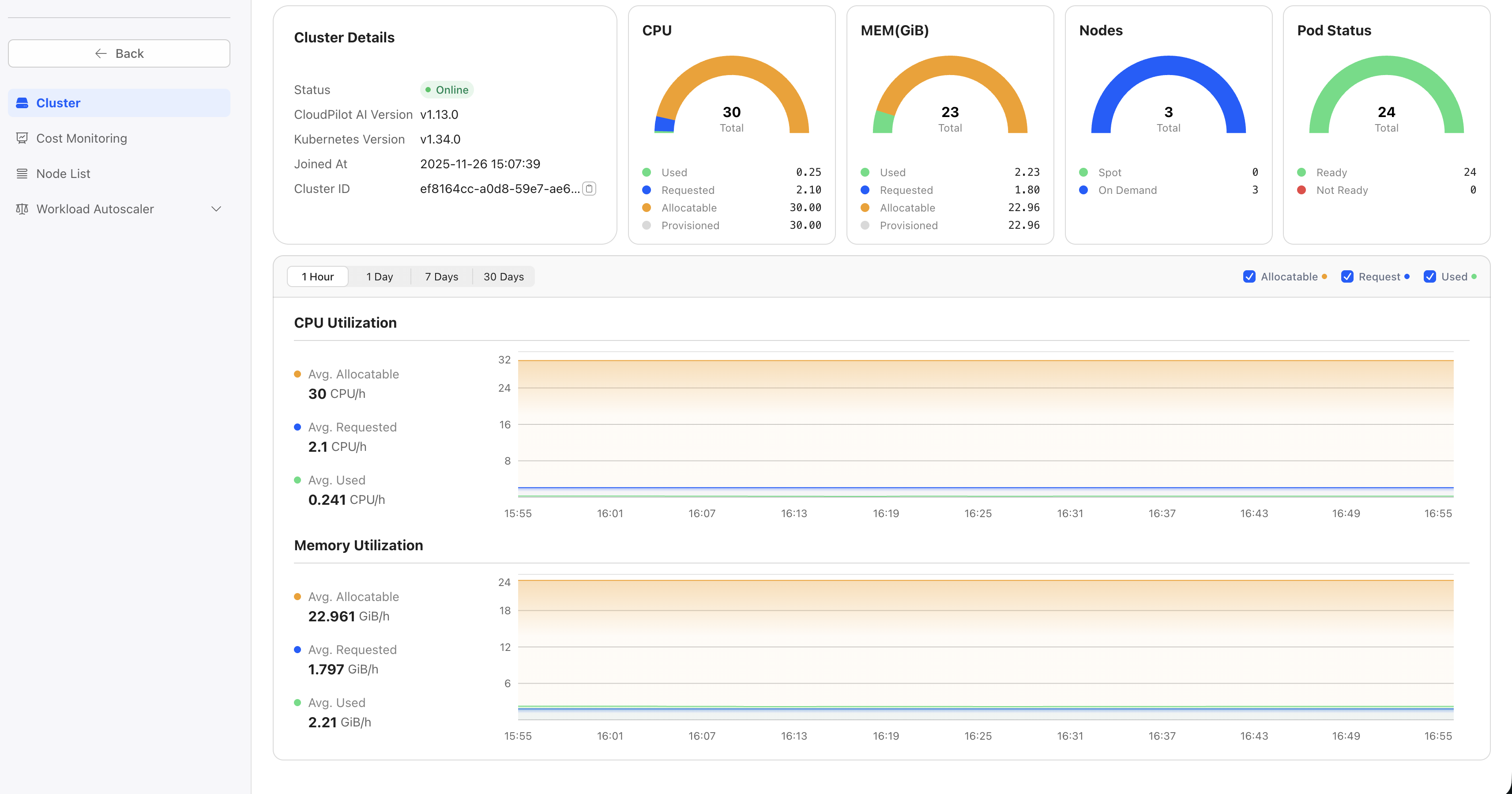Open the Cost Monitoring page

tap(82, 138)
